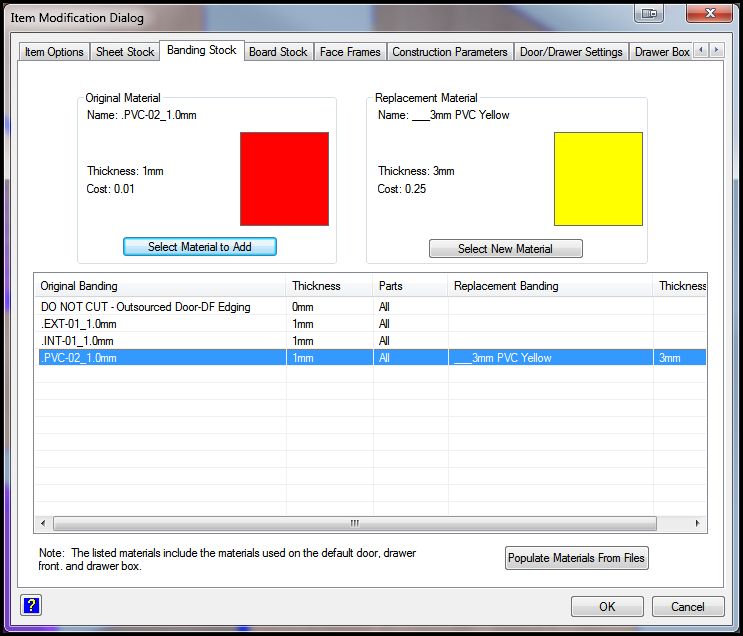Screen dimensions: 743x636
Task: Select the Construction Parameters tab
Action: (x=450, y=52)
